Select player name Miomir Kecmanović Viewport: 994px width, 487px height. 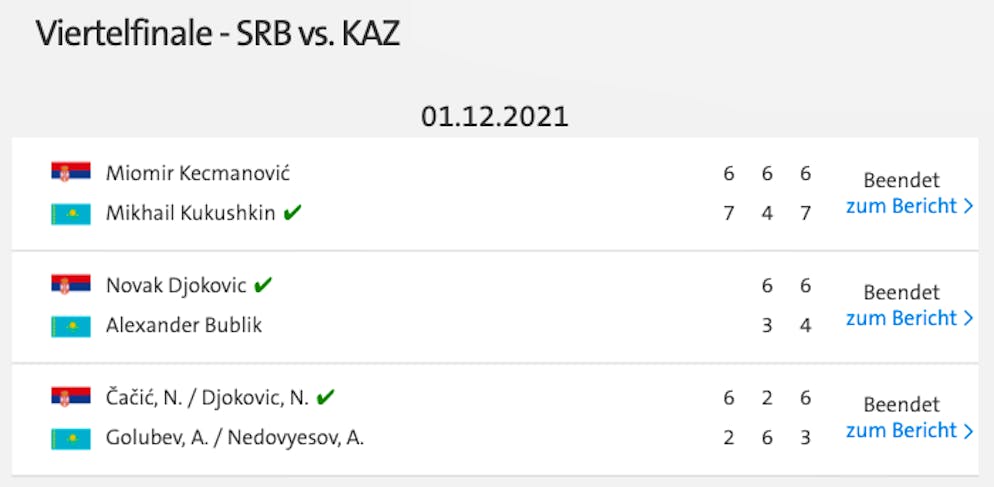(198, 173)
